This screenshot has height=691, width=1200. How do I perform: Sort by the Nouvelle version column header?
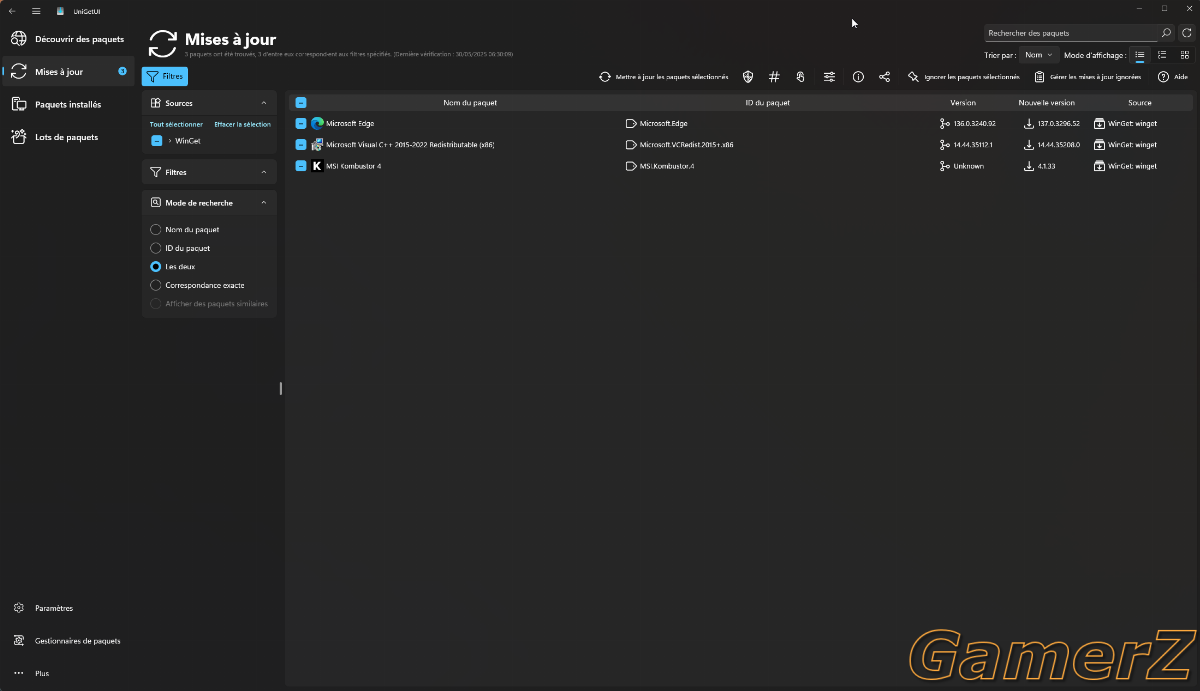pyautogui.click(x=1046, y=102)
